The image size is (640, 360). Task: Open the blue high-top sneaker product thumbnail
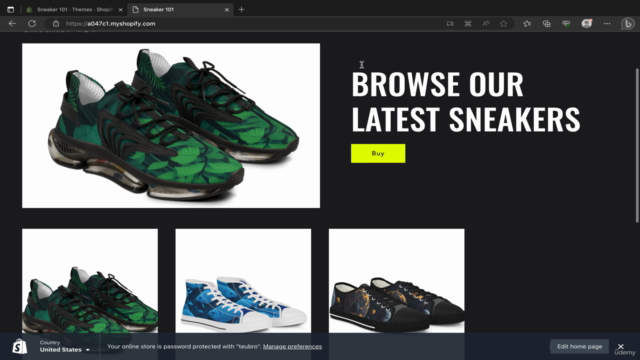pyautogui.click(x=243, y=281)
